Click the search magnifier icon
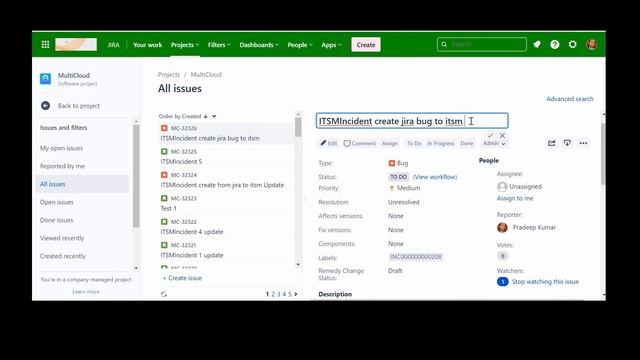Viewport: 640px width, 360px height. click(444, 44)
